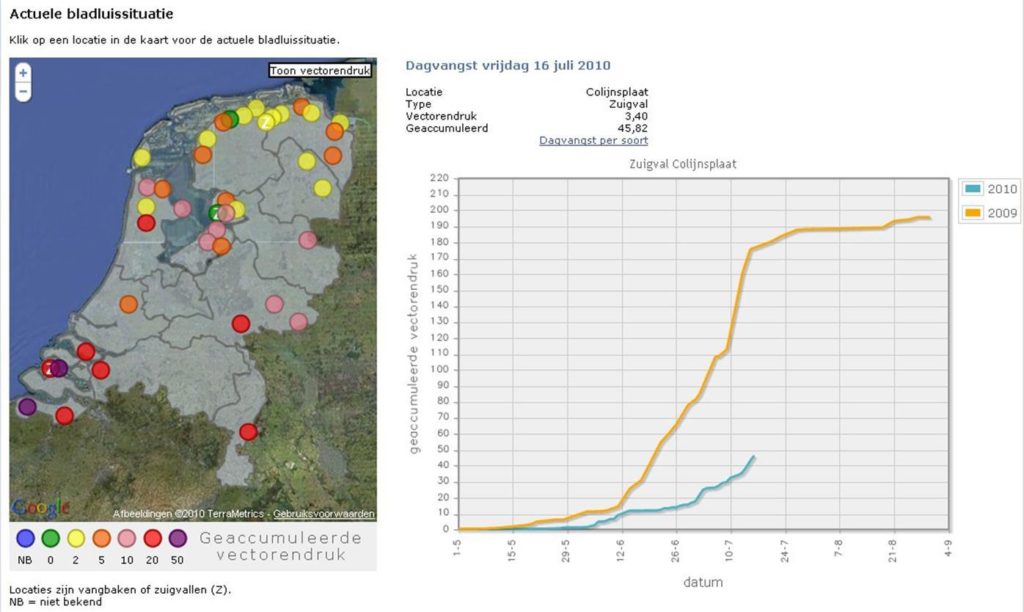Click the Type value Zuigval
The height and width of the screenshot is (612, 1024).
pos(628,104)
